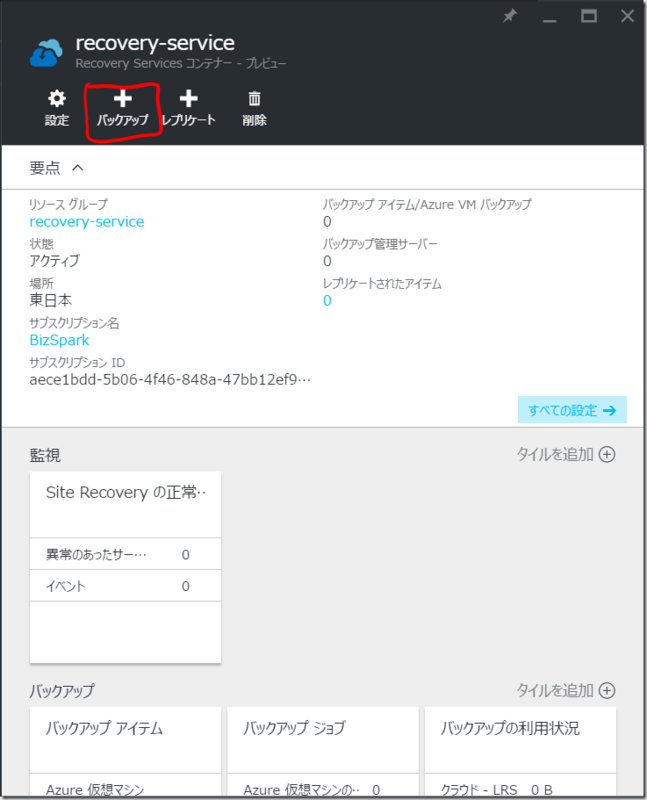Click タイルを追加 in the バックアップ section

pos(566,690)
